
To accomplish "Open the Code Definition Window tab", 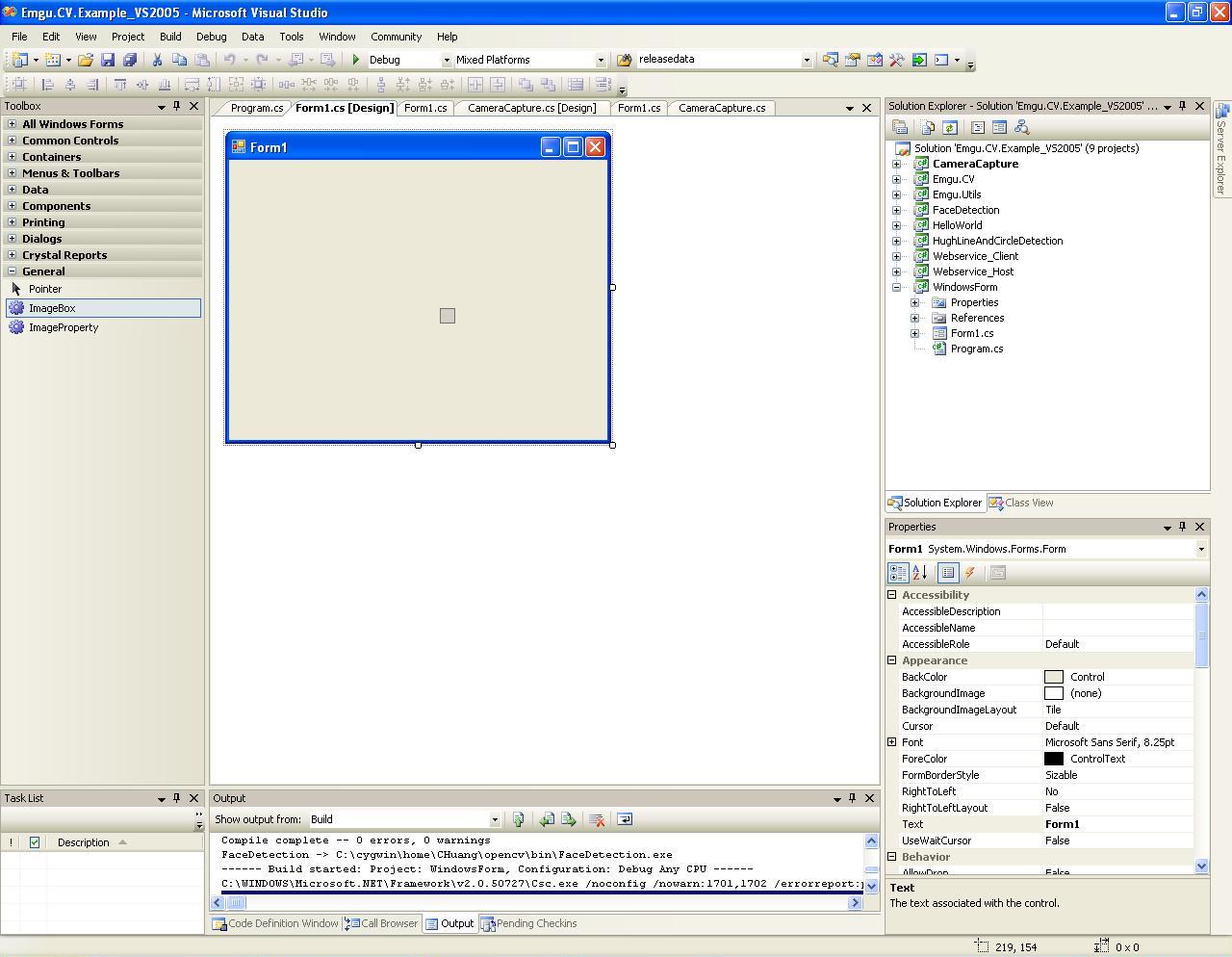I will (276, 923).
